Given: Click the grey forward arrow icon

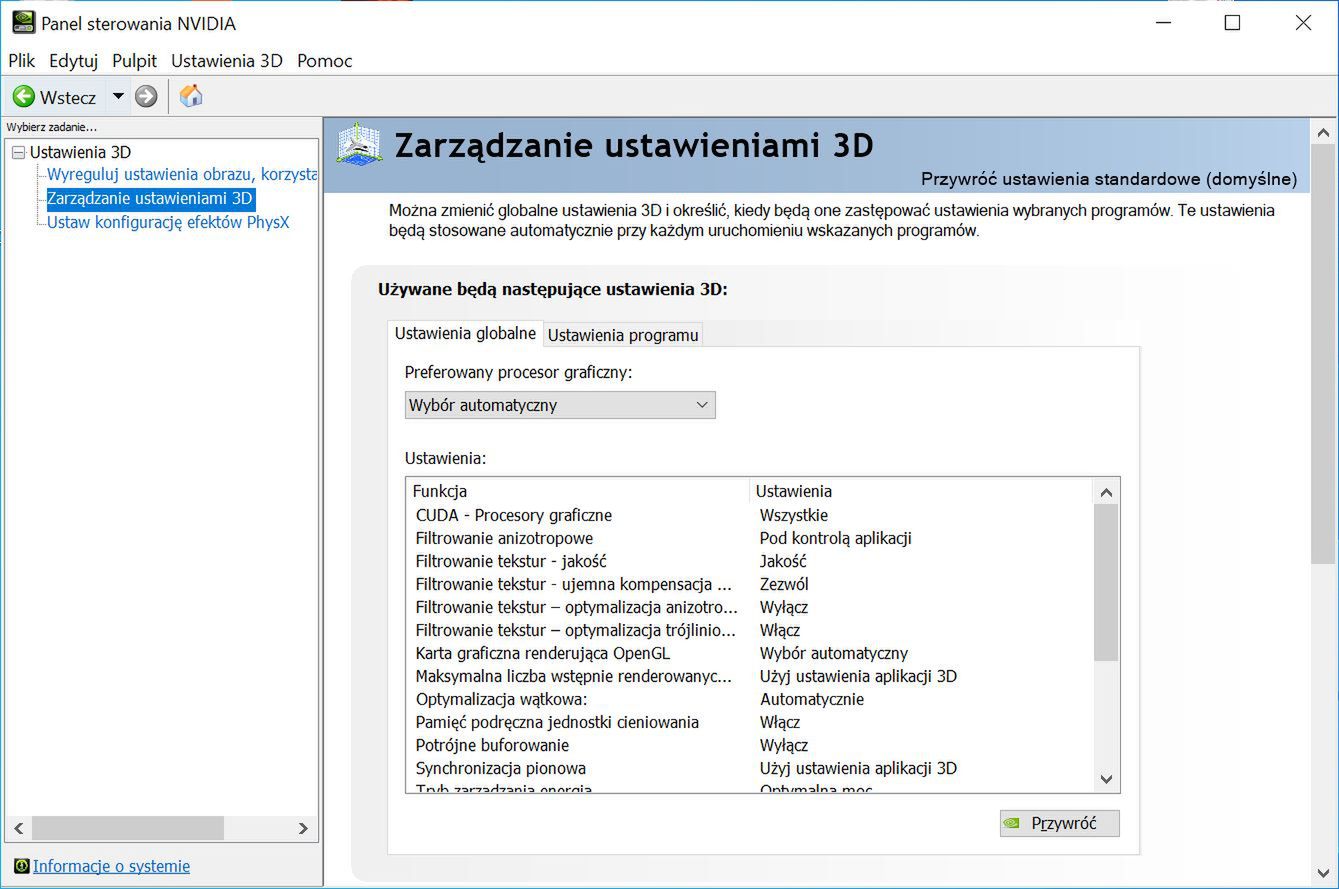Looking at the screenshot, I should point(146,96).
